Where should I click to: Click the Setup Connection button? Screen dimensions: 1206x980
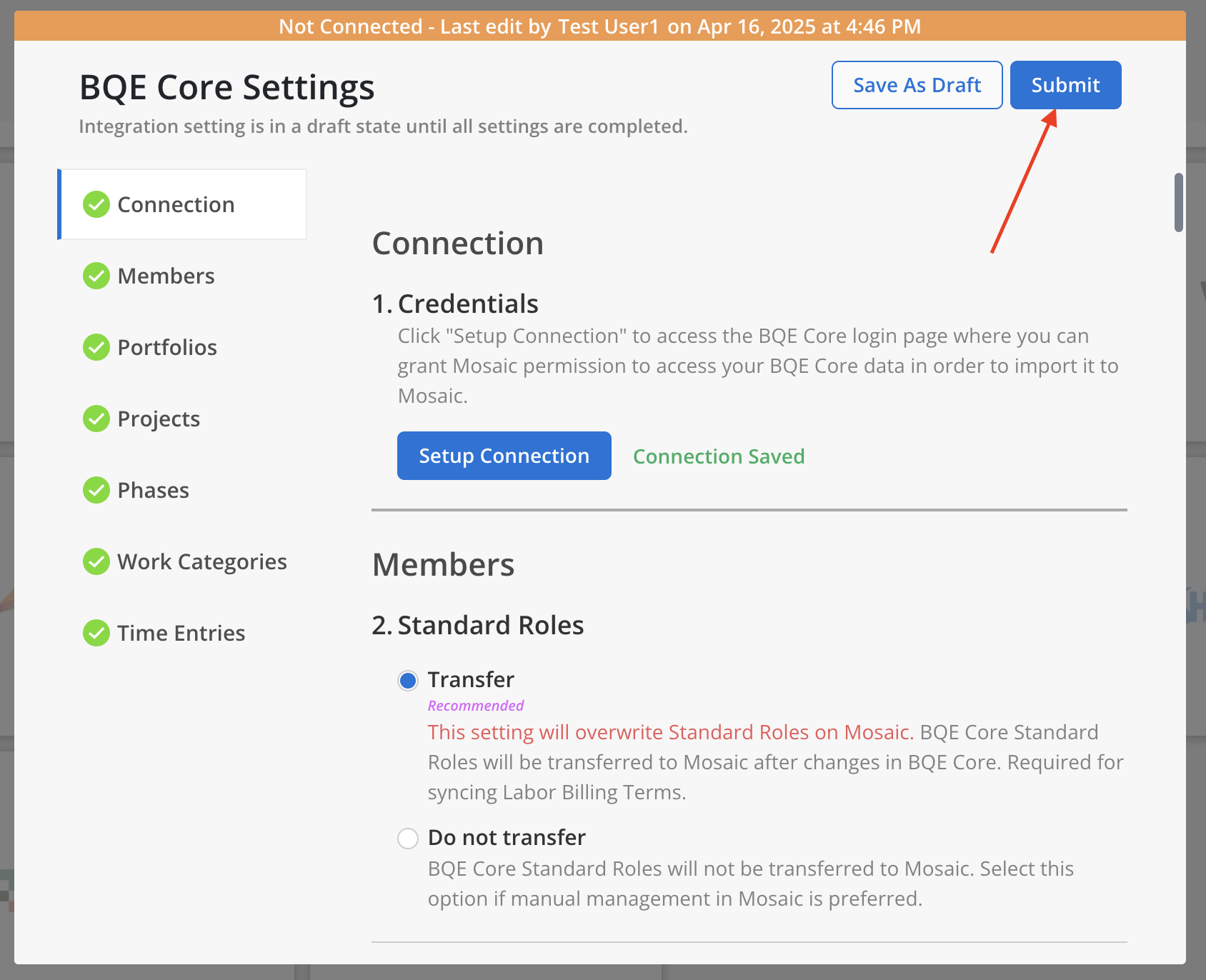(504, 456)
